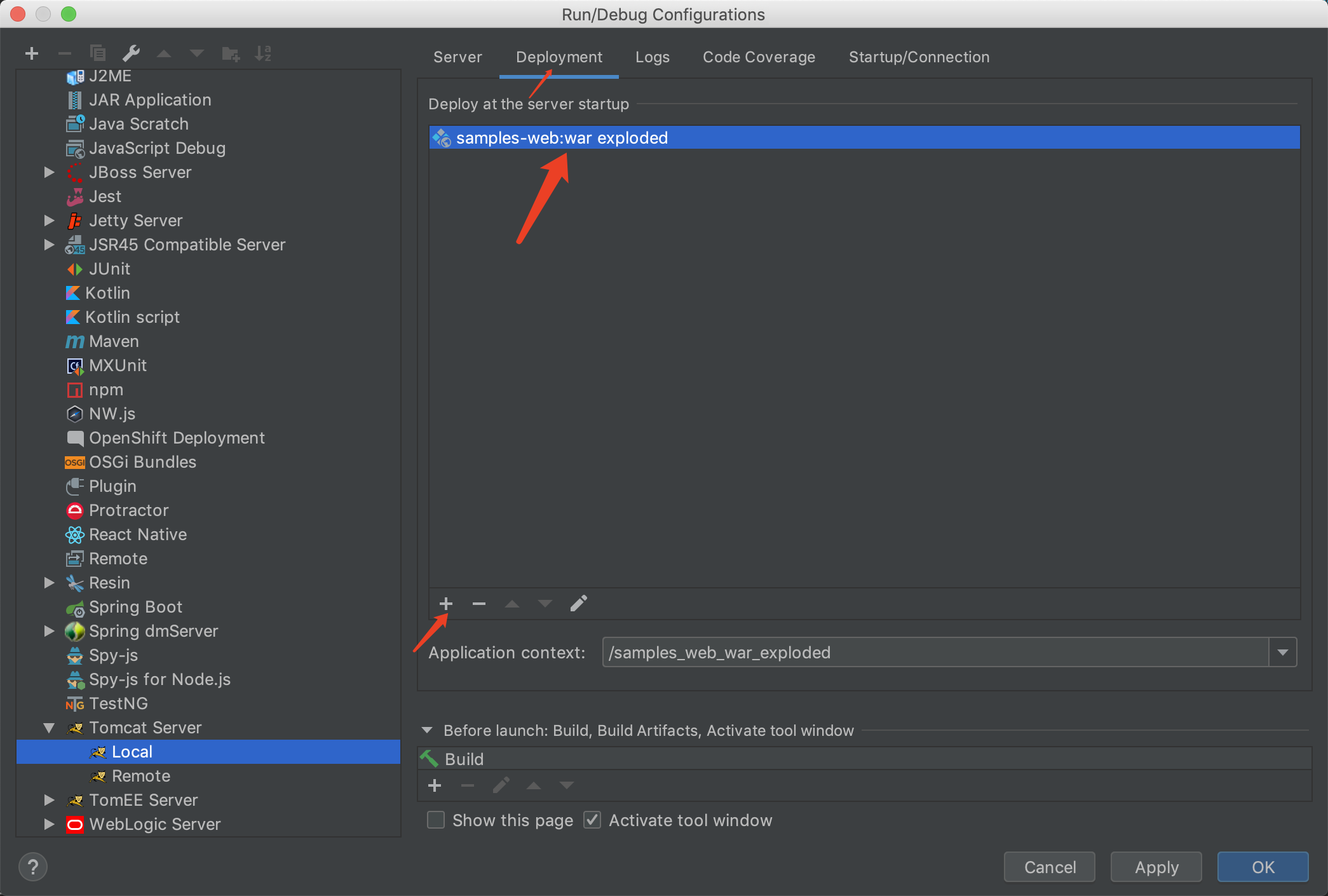Collapse Tomcat Server tree node
The width and height of the screenshot is (1328, 896).
coord(49,728)
